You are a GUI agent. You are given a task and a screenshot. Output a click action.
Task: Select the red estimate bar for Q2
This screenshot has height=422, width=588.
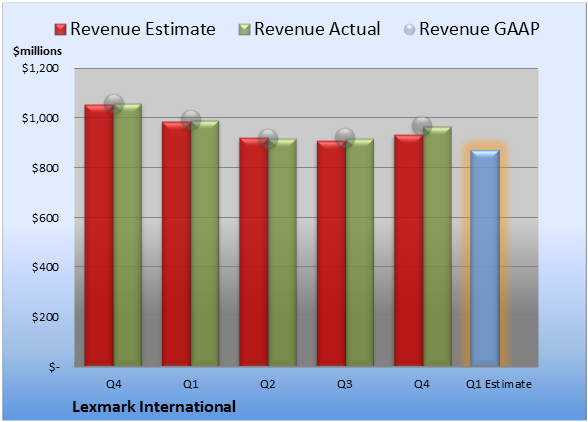254,252
